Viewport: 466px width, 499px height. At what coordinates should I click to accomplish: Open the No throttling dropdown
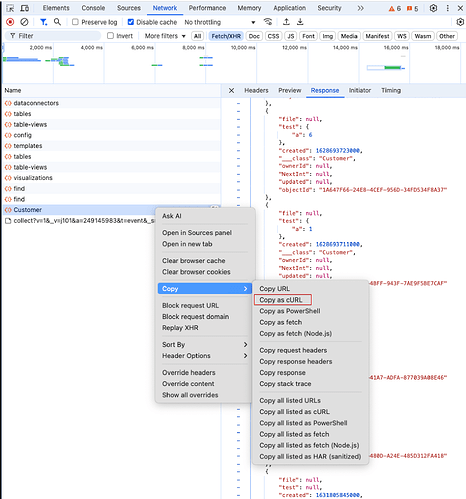[220, 22]
